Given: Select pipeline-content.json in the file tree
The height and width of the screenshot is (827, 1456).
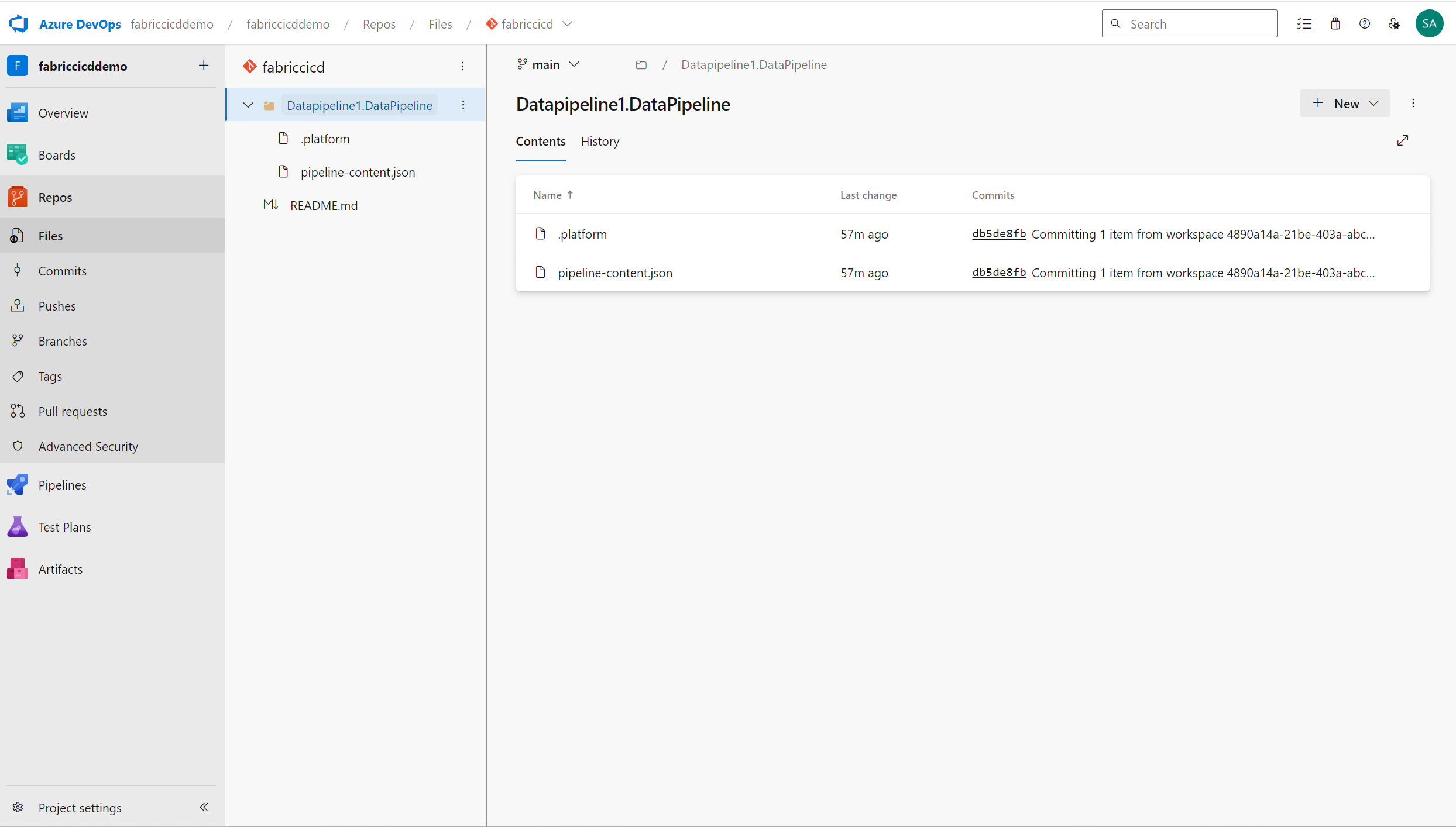Looking at the screenshot, I should (358, 172).
